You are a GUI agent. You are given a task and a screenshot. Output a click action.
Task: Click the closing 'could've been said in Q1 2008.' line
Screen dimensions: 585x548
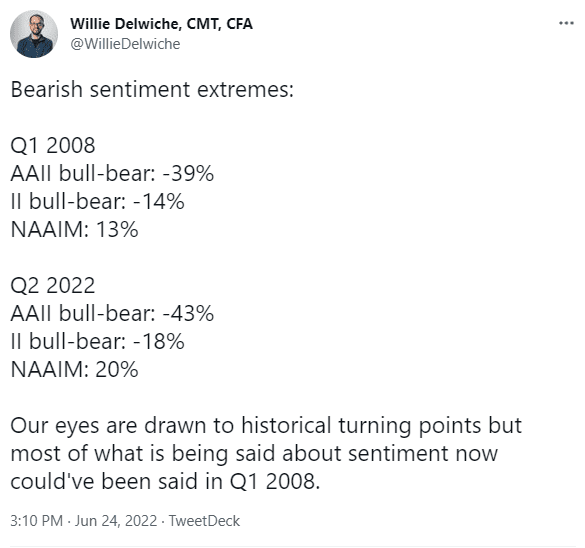(166, 482)
